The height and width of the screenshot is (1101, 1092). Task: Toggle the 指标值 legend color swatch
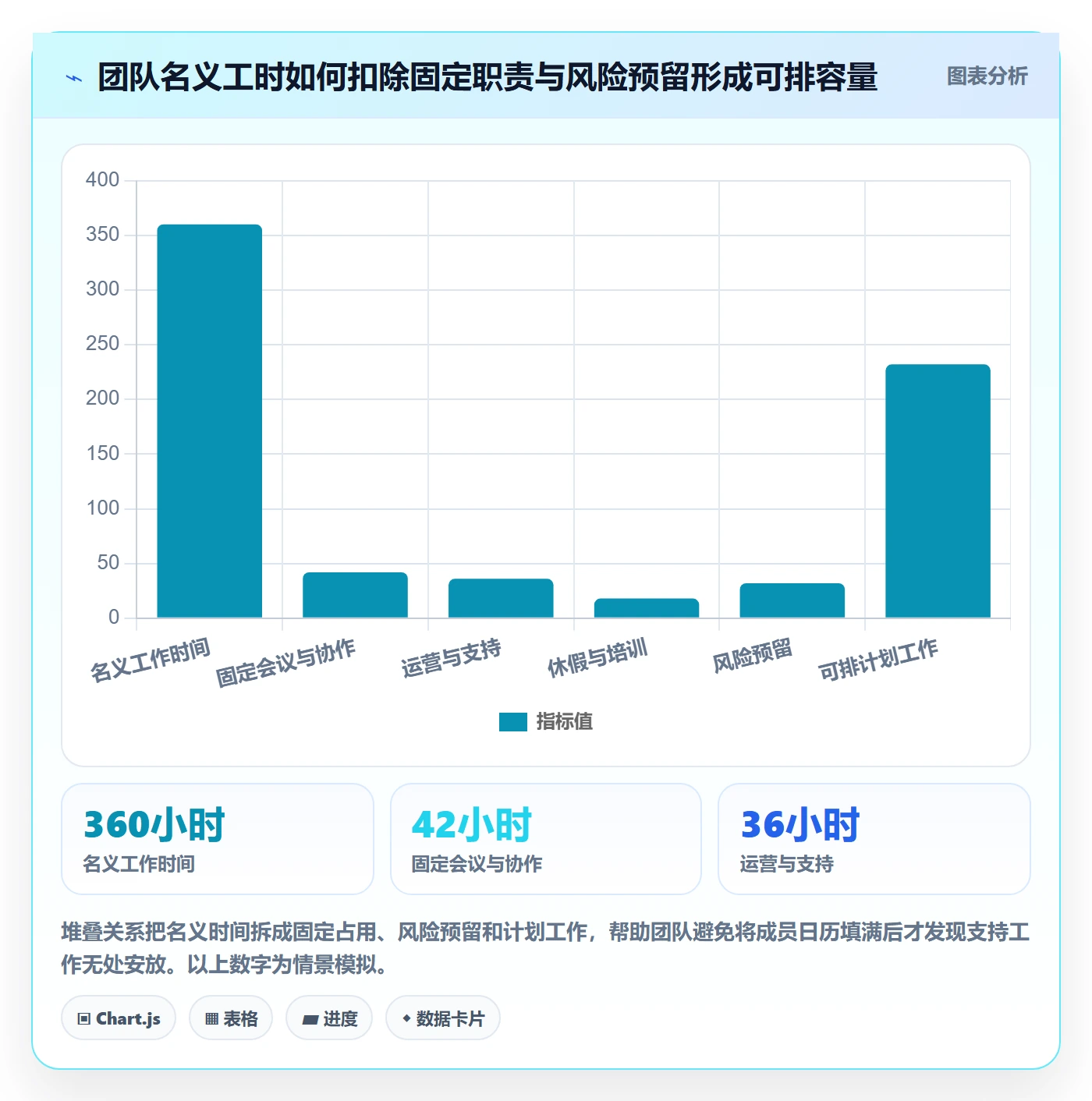point(512,722)
